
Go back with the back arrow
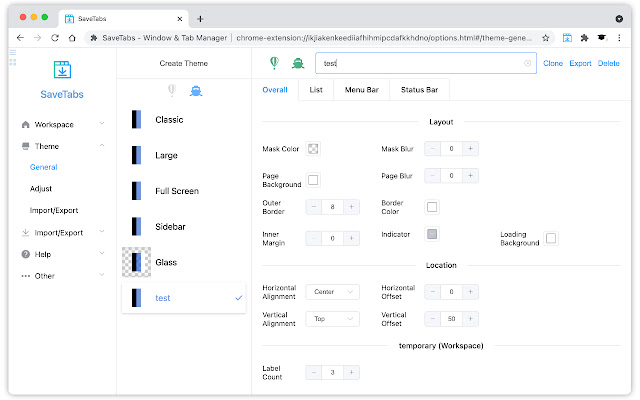pos(20,38)
